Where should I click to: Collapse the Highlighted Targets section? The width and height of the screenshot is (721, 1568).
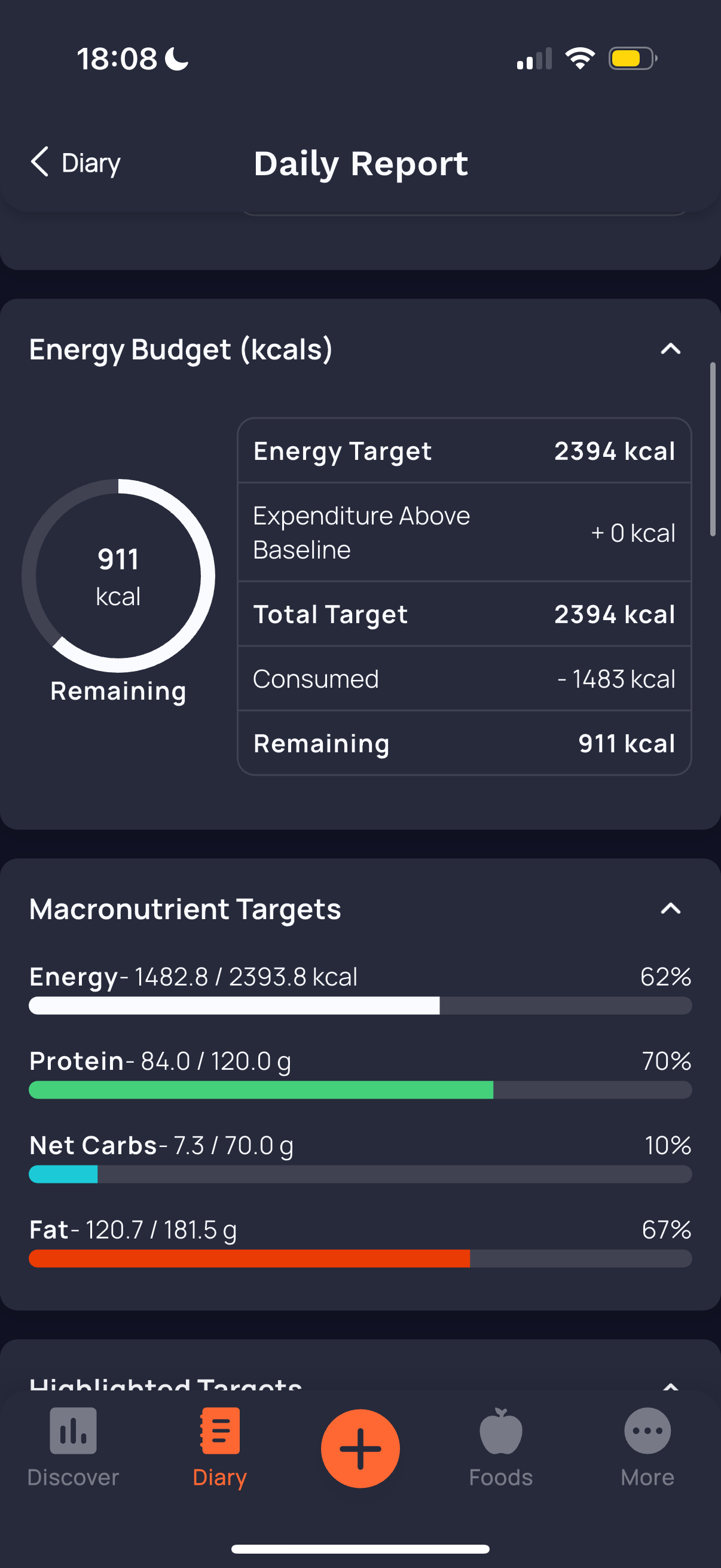pyautogui.click(x=671, y=1386)
